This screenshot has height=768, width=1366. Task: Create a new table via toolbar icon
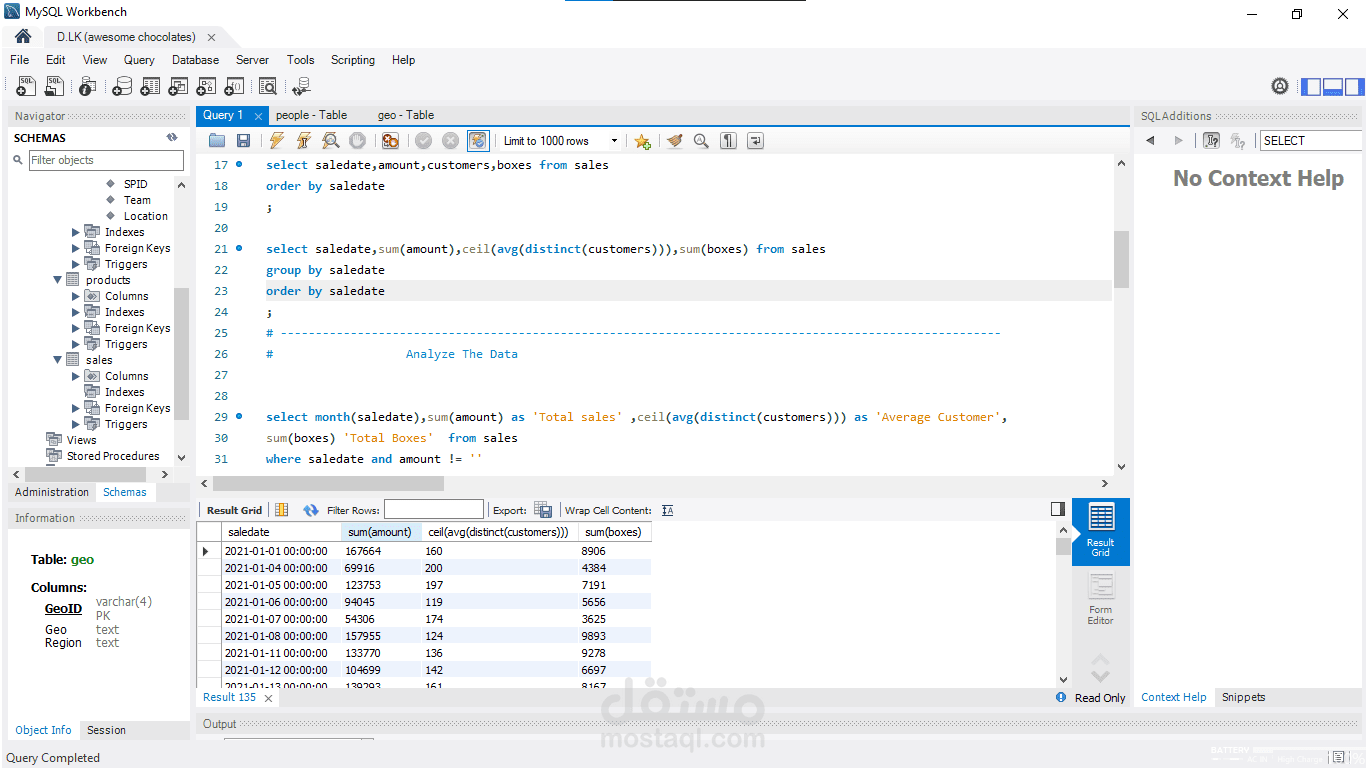click(150, 87)
